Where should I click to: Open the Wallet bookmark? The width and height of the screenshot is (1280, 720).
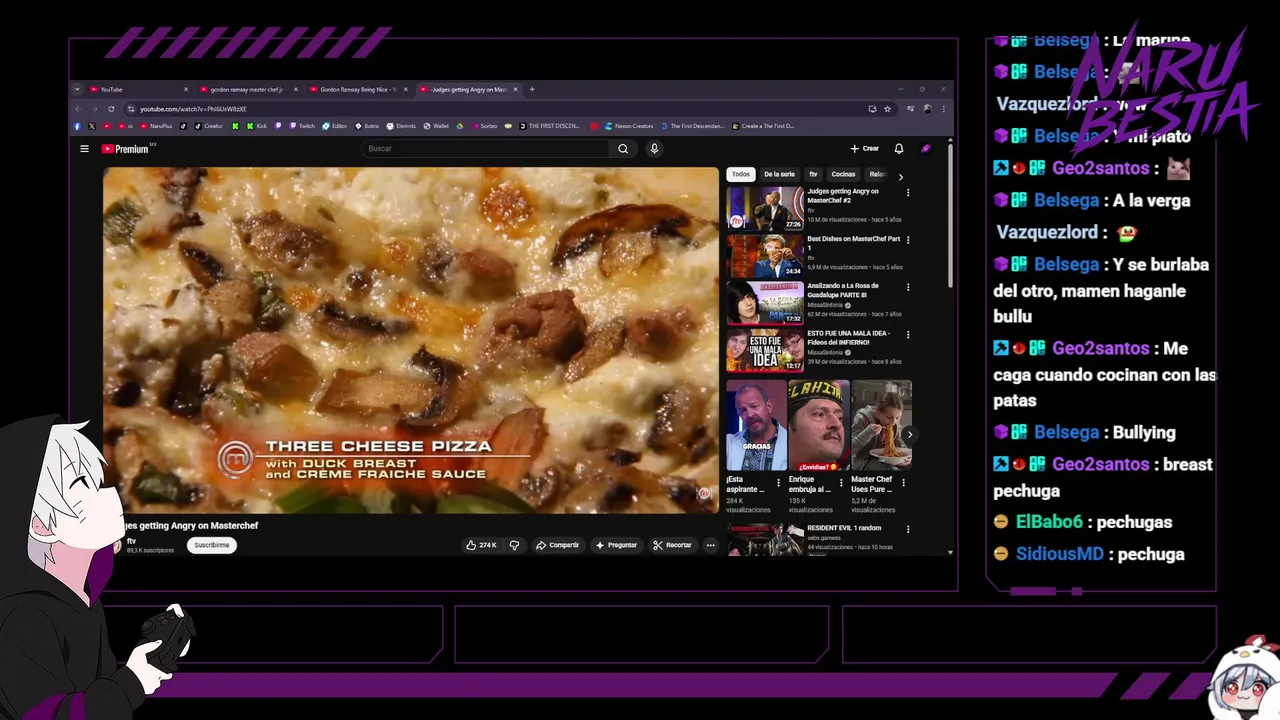[x=436, y=126]
